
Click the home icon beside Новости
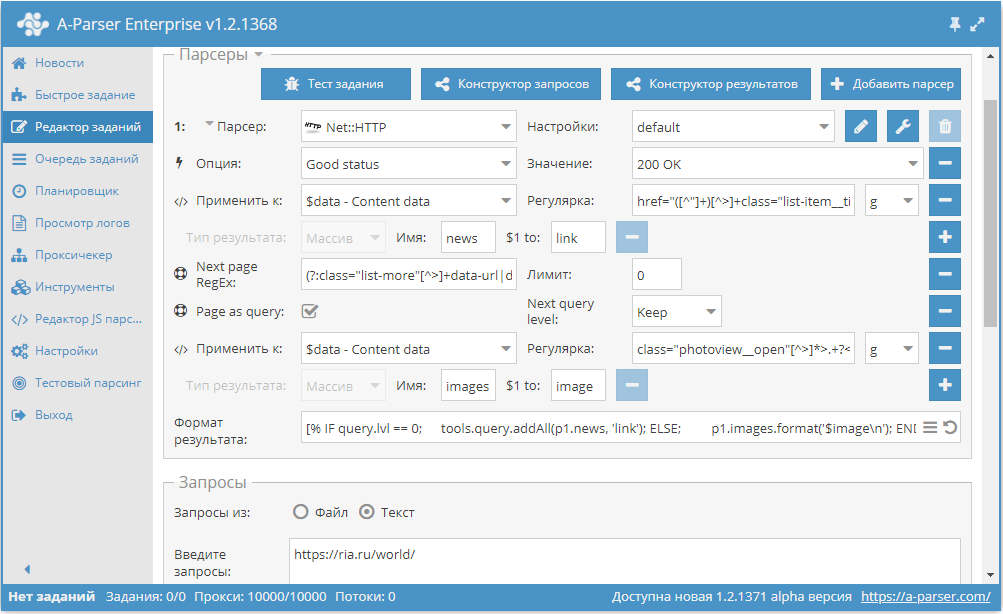click(x=19, y=63)
